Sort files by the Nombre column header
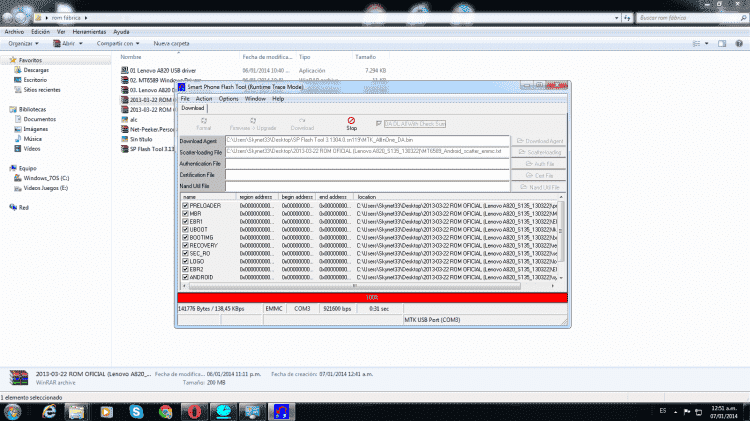Viewport: 750px width, 421px height. [131, 57]
